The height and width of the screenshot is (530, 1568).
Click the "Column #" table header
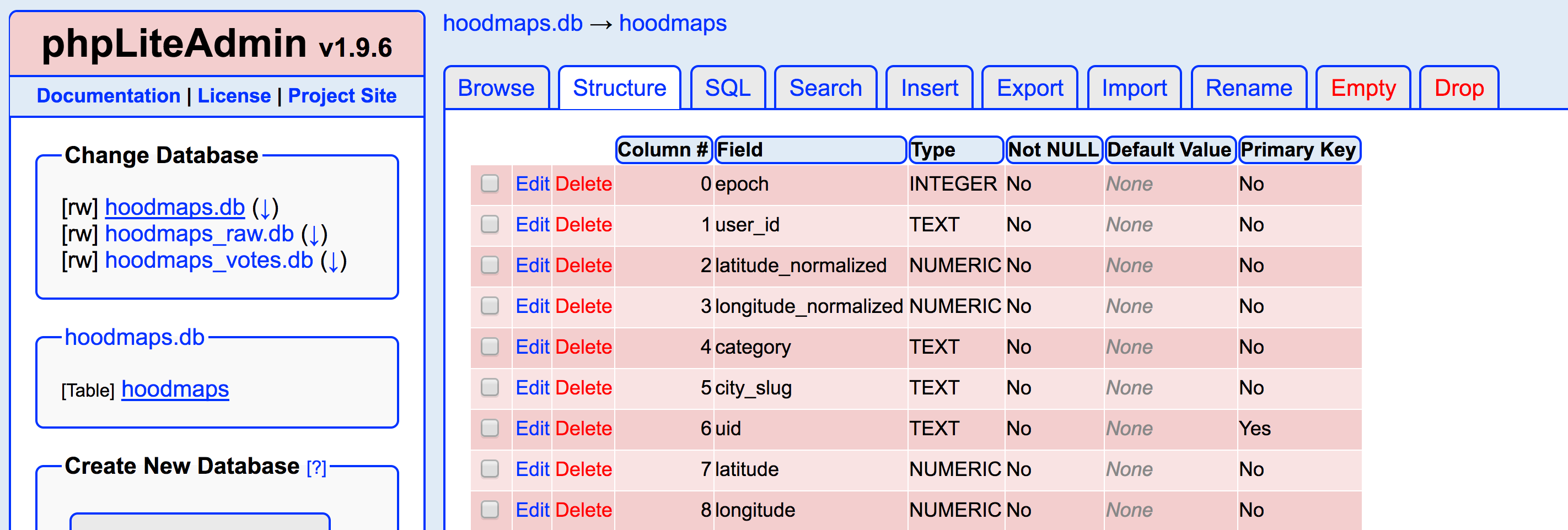[663, 150]
